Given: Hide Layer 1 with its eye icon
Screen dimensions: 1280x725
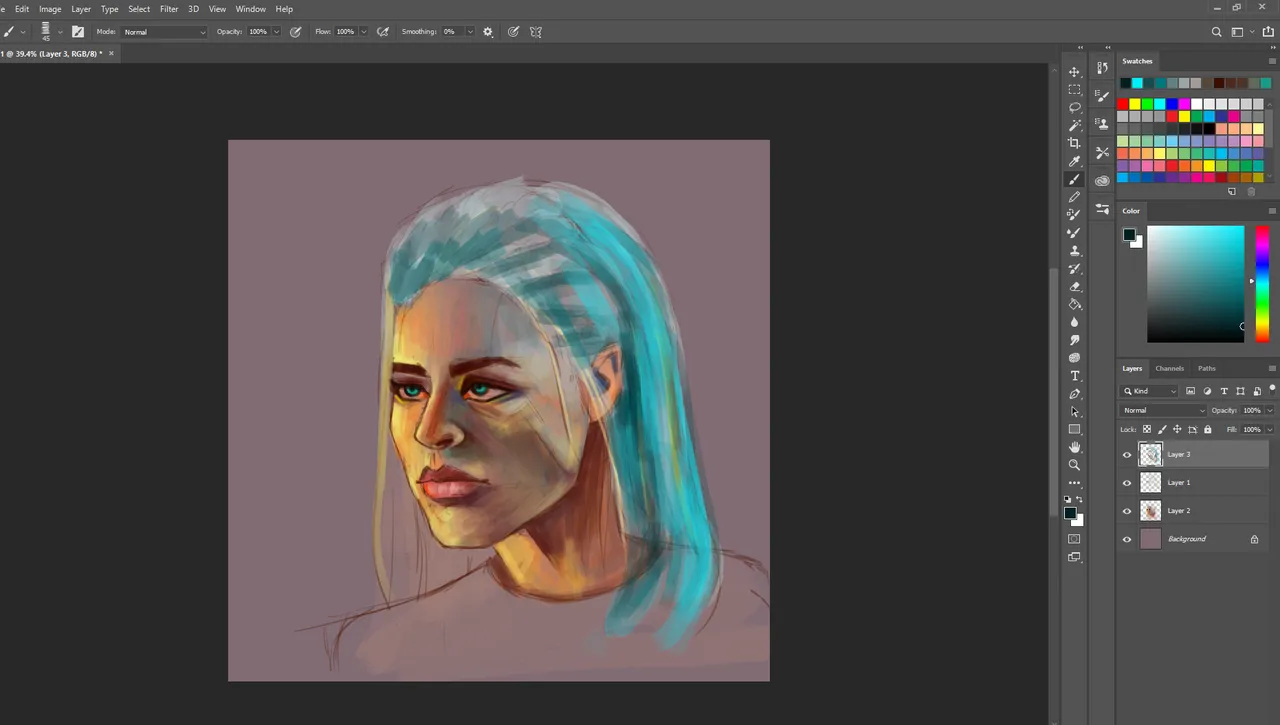Looking at the screenshot, I should pos(1127,483).
